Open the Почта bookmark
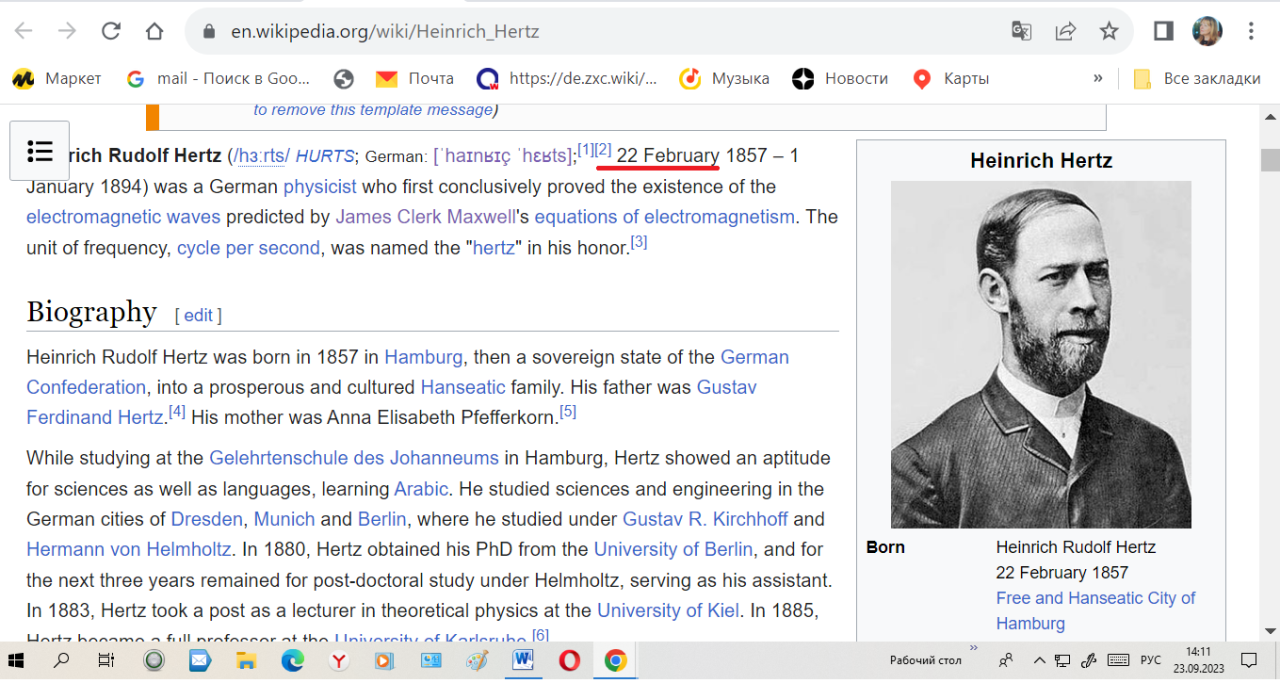 [415, 78]
